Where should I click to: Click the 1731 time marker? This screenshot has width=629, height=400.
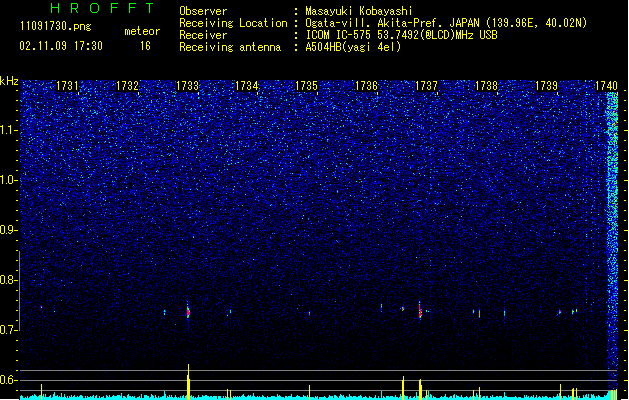coord(67,86)
